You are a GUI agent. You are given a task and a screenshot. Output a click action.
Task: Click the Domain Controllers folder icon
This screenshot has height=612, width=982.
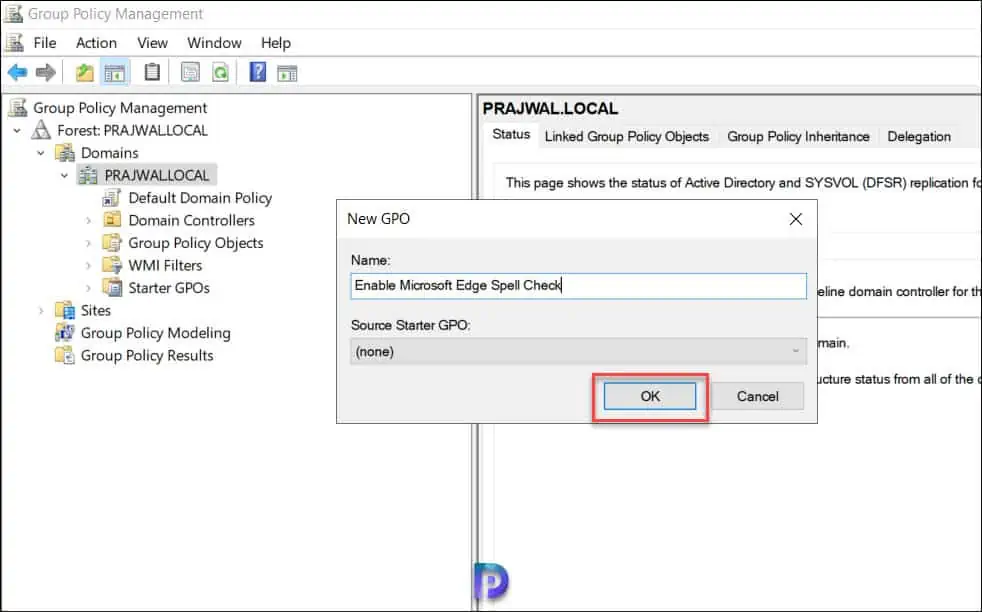click(x=112, y=220)
